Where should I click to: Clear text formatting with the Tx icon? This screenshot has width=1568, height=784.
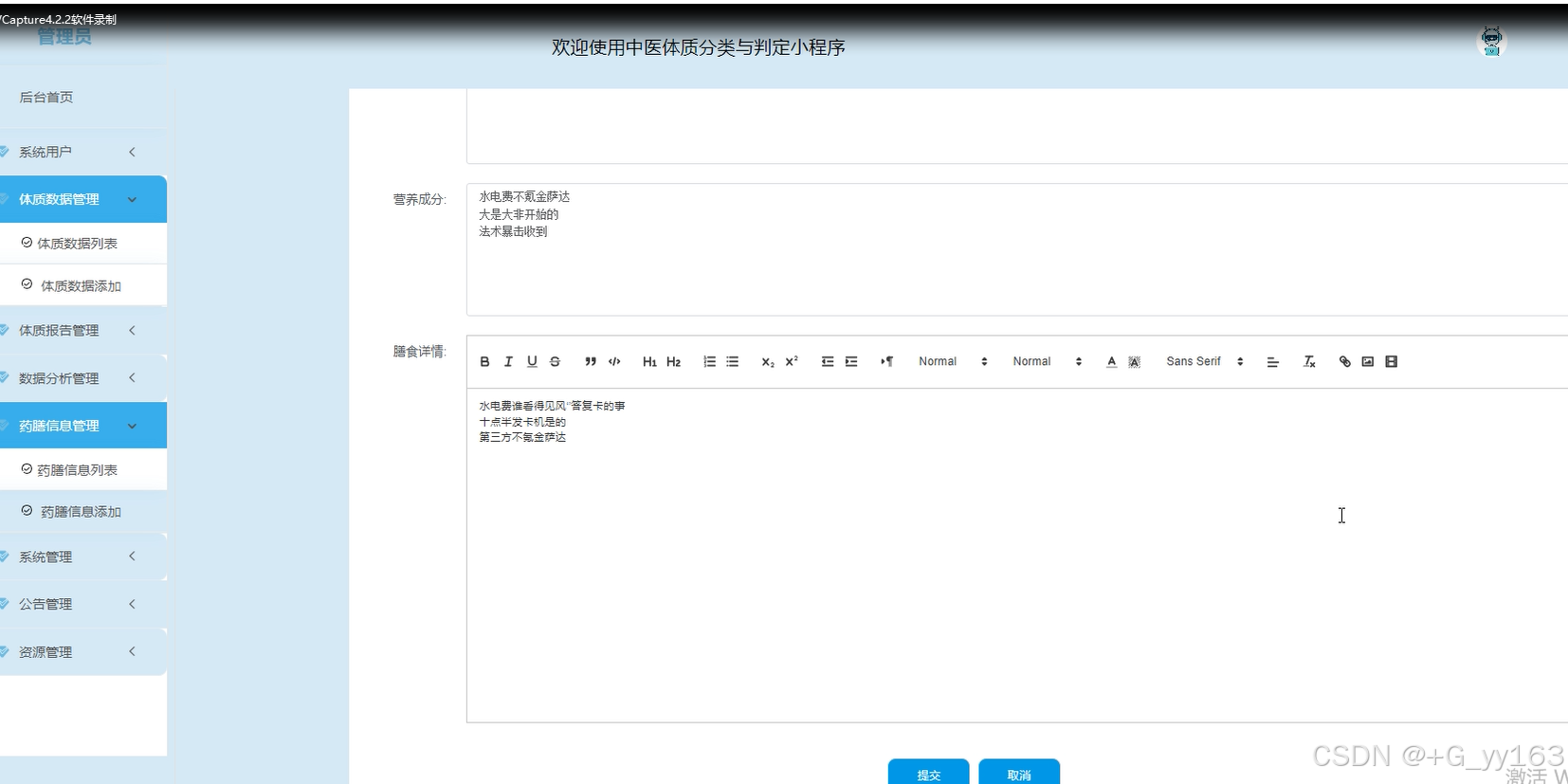(1309, 361)
